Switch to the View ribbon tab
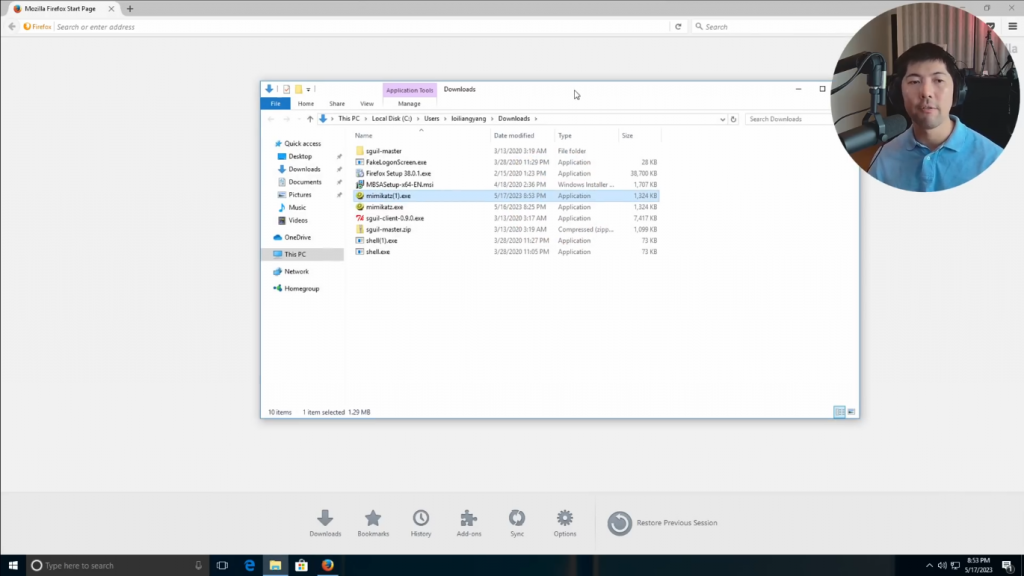The height and width of the screenshot is (576, 1024). pos(367,103)
